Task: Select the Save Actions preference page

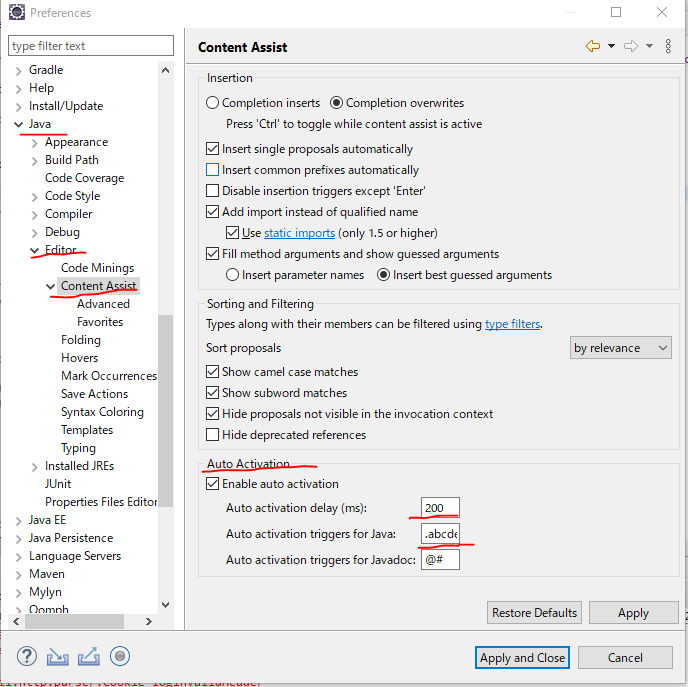Action: pyautogui.click(x=94, y=394)
